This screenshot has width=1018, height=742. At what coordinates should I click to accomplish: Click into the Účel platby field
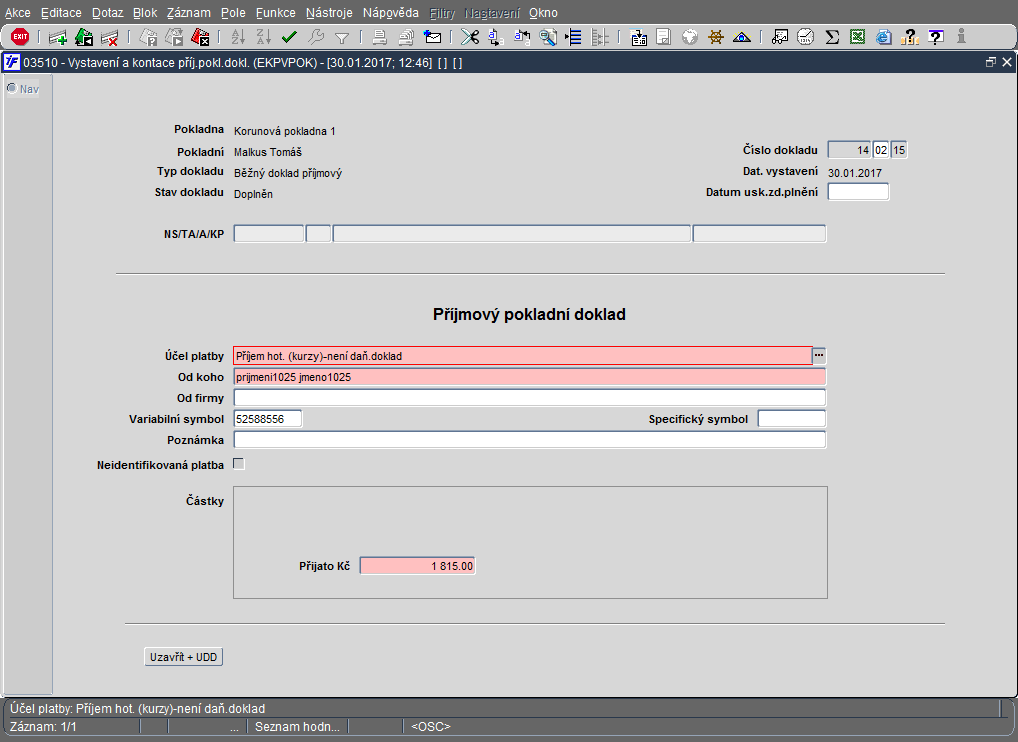point(523,356)
